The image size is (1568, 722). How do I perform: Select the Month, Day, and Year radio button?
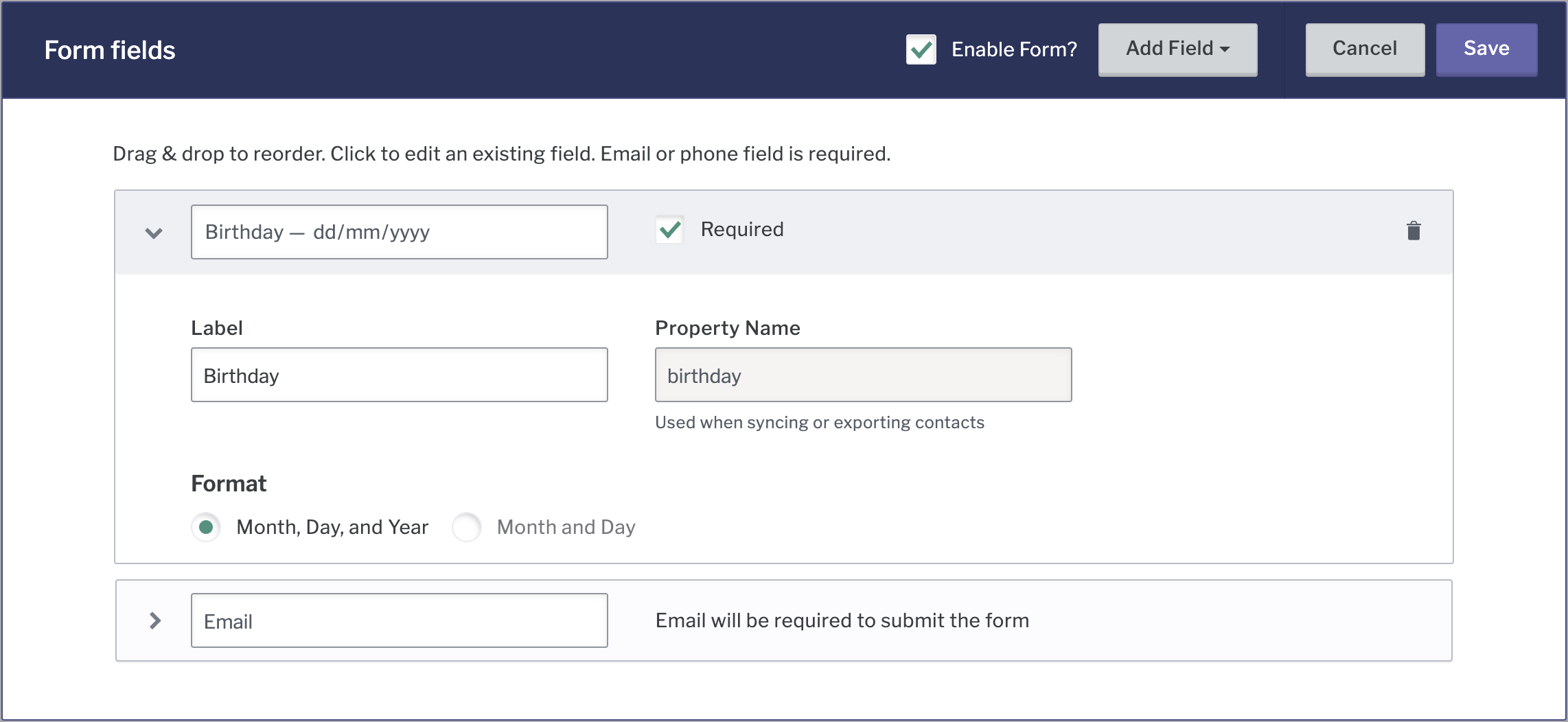click(206, 527)
